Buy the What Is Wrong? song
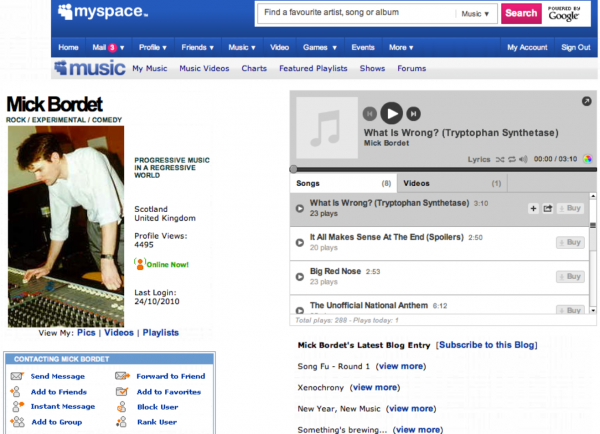 [x=570, y=208]
